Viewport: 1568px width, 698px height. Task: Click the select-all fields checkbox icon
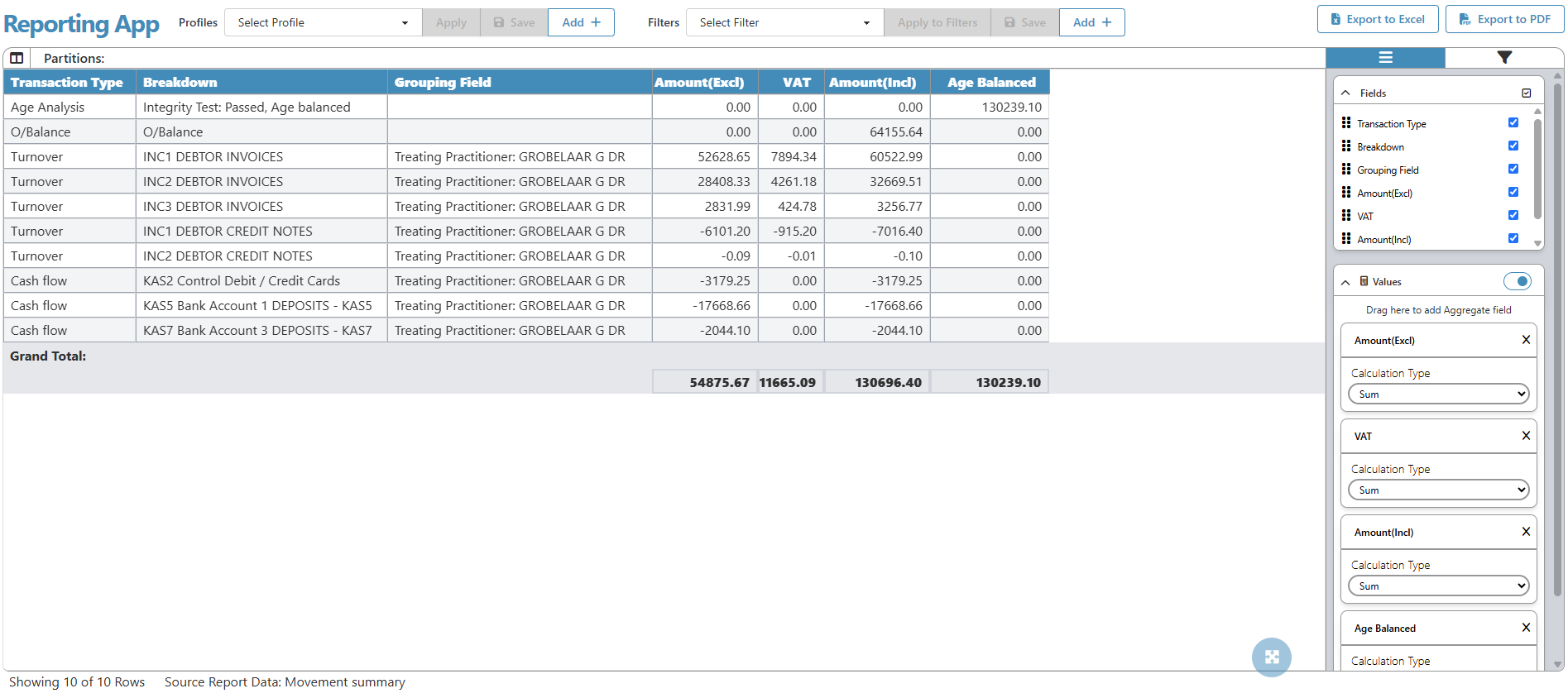click(1527, 93)
